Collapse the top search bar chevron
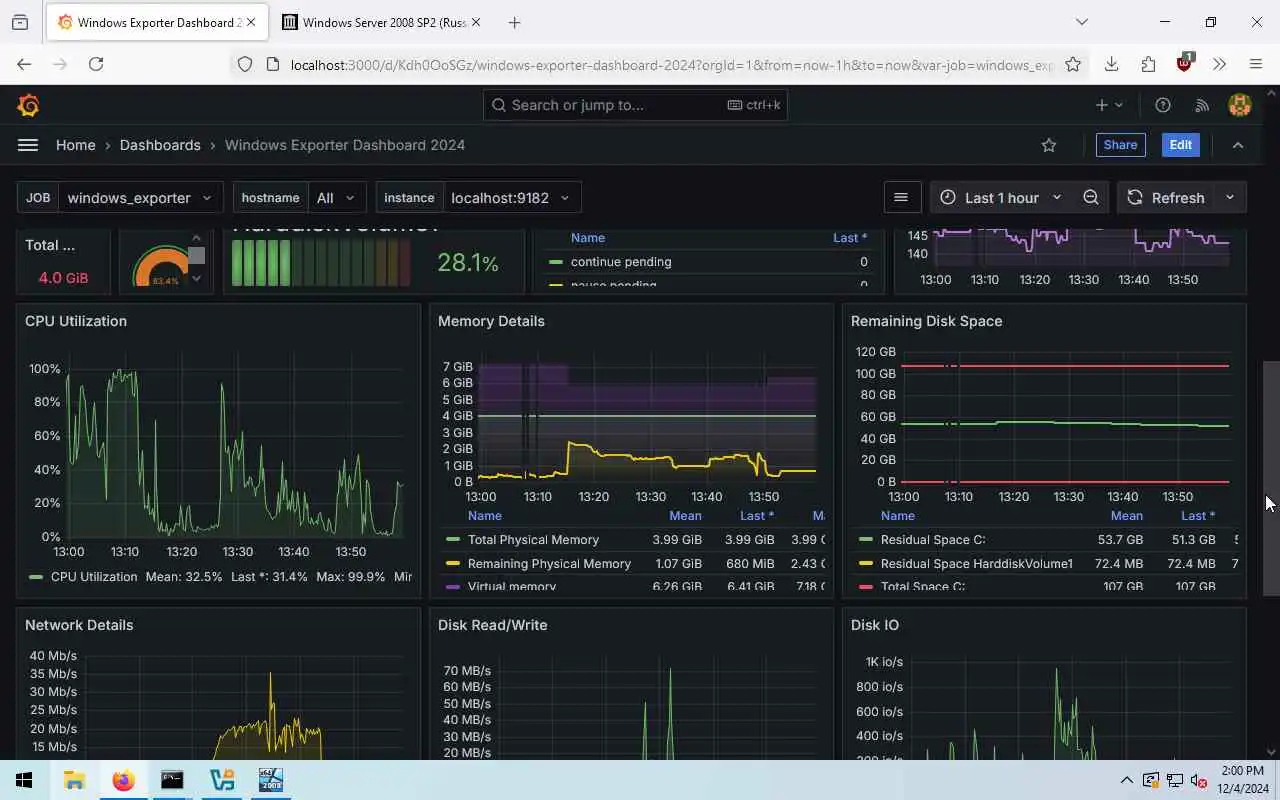Screen dimensions: 1280x800 (x=1238, y=145)
